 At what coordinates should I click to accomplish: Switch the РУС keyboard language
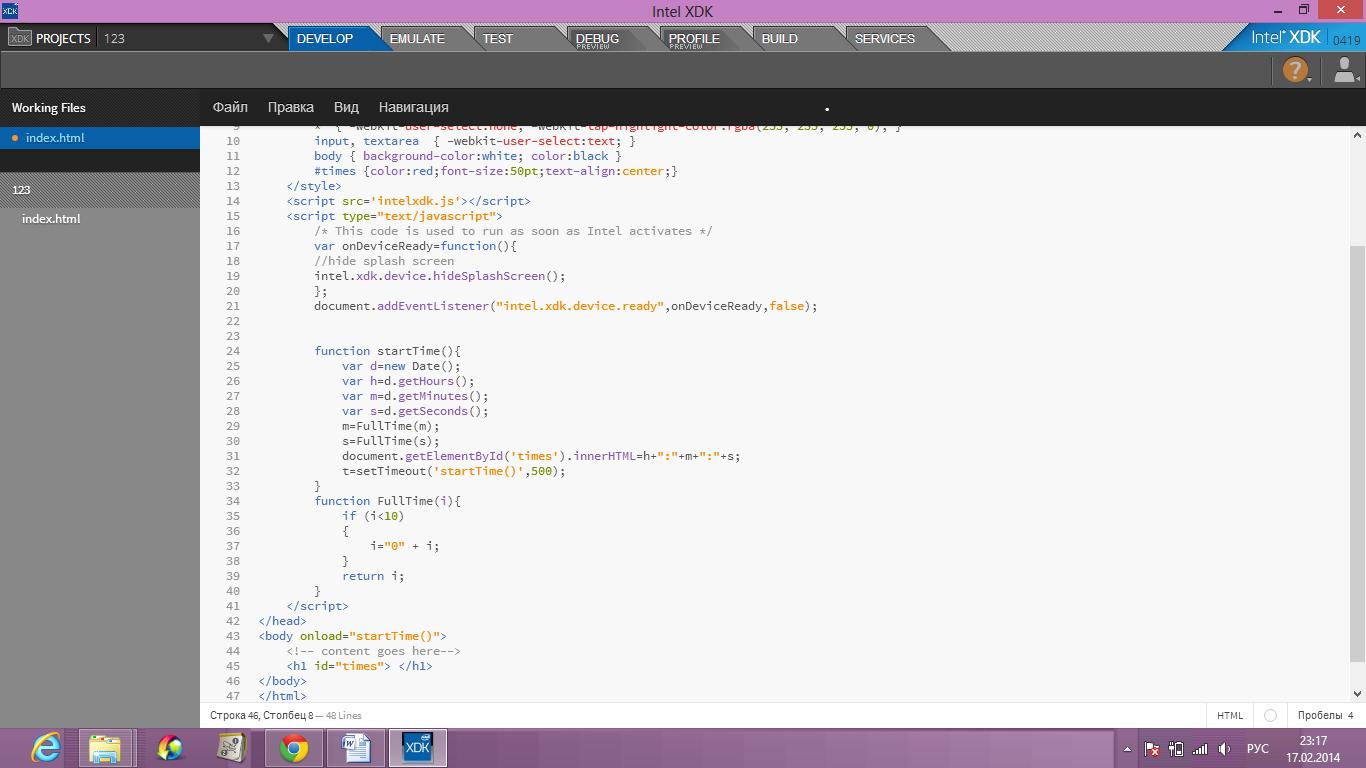1258,749
